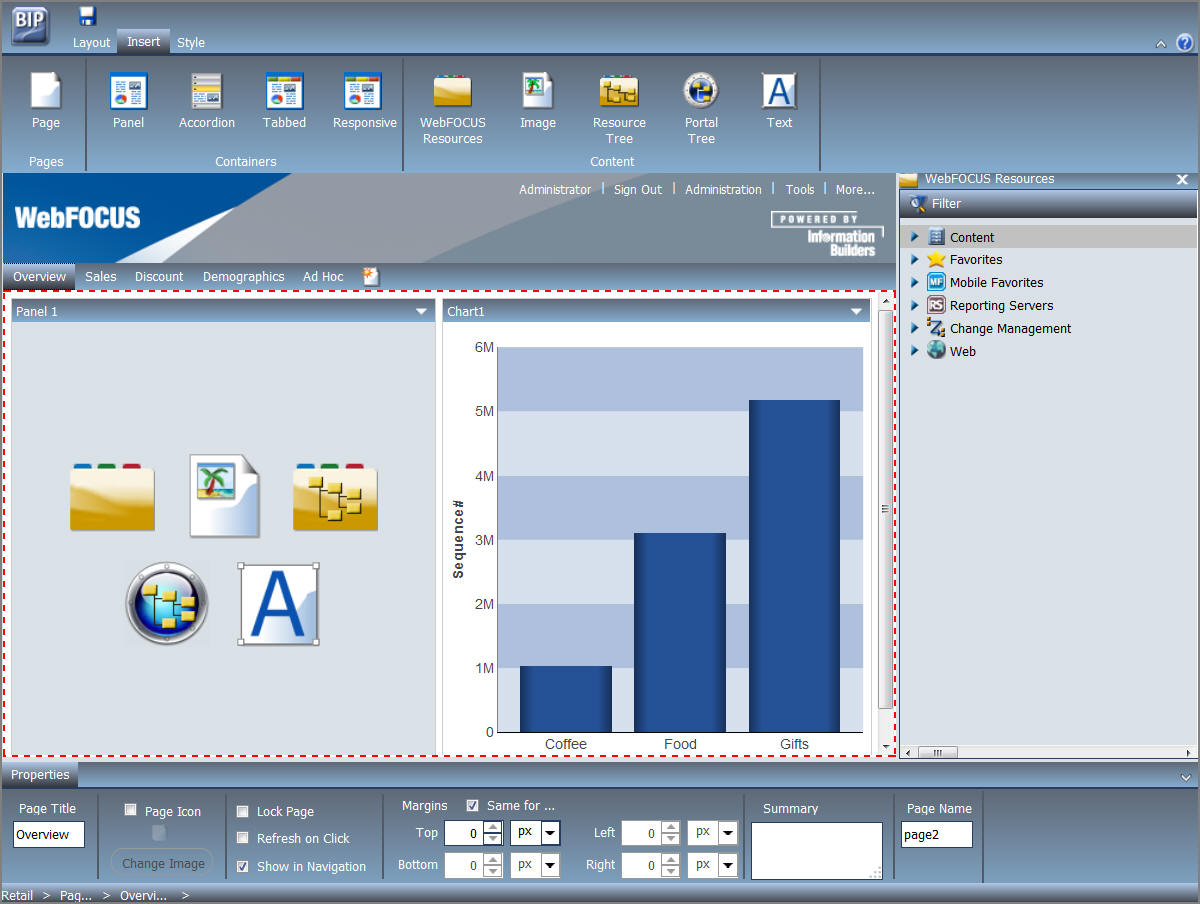Viewport: 1200px width, 904px height.
Task: Open the Chart1 dropdown menu arrow
Action: coord(856,312)
